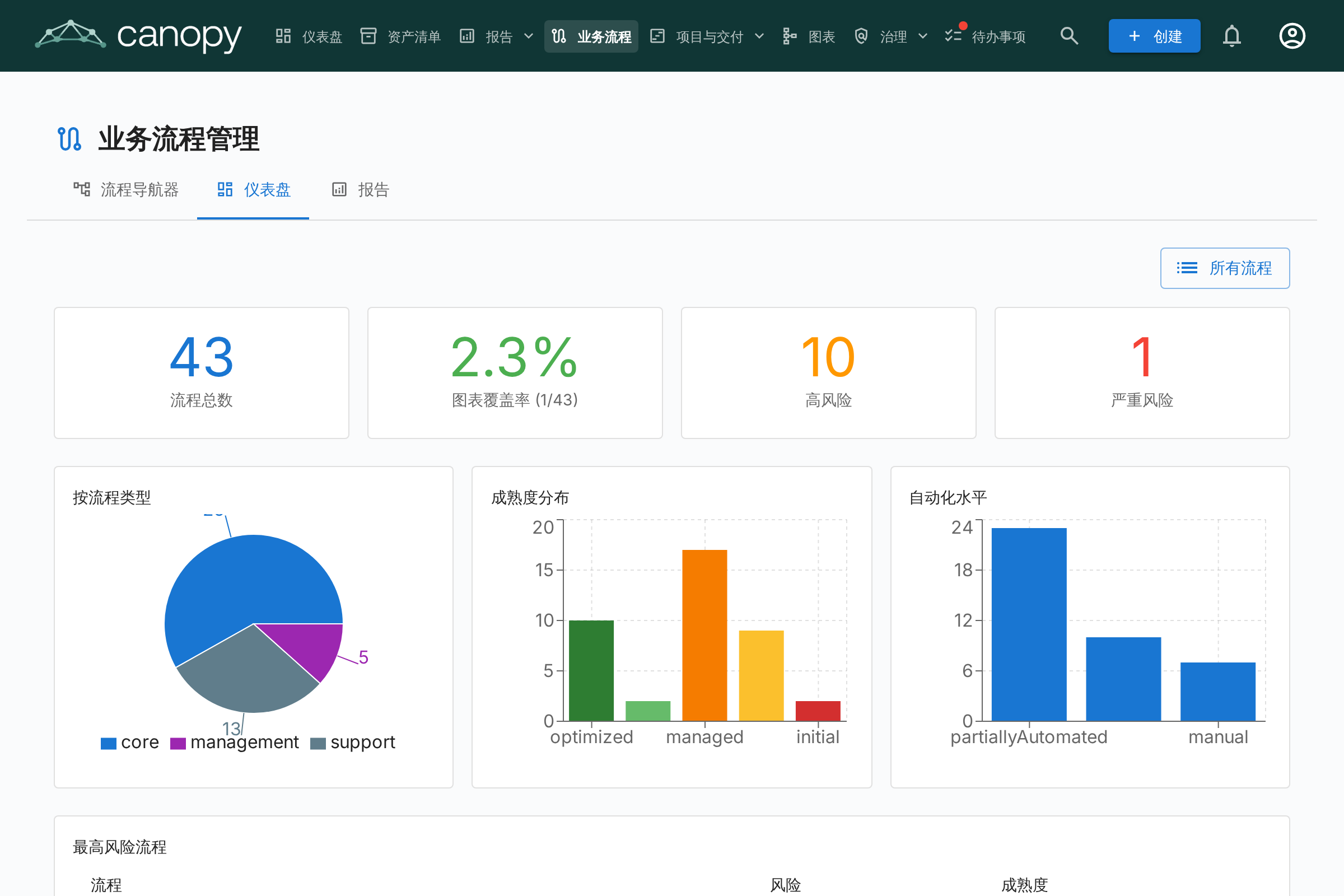Expand the 项目与交付 dropdown chevron

pyautogui.click(x=759, y=36)
